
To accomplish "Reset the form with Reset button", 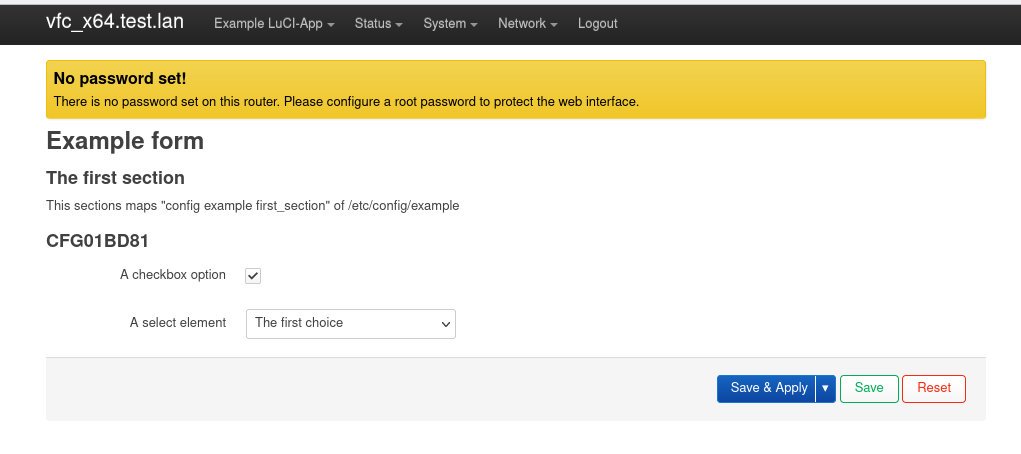I will tap(934, 388).
